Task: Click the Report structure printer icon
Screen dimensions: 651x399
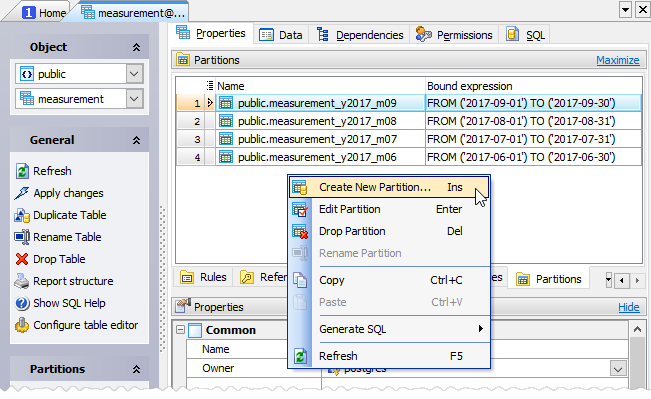Action: [x=22, y=281]
